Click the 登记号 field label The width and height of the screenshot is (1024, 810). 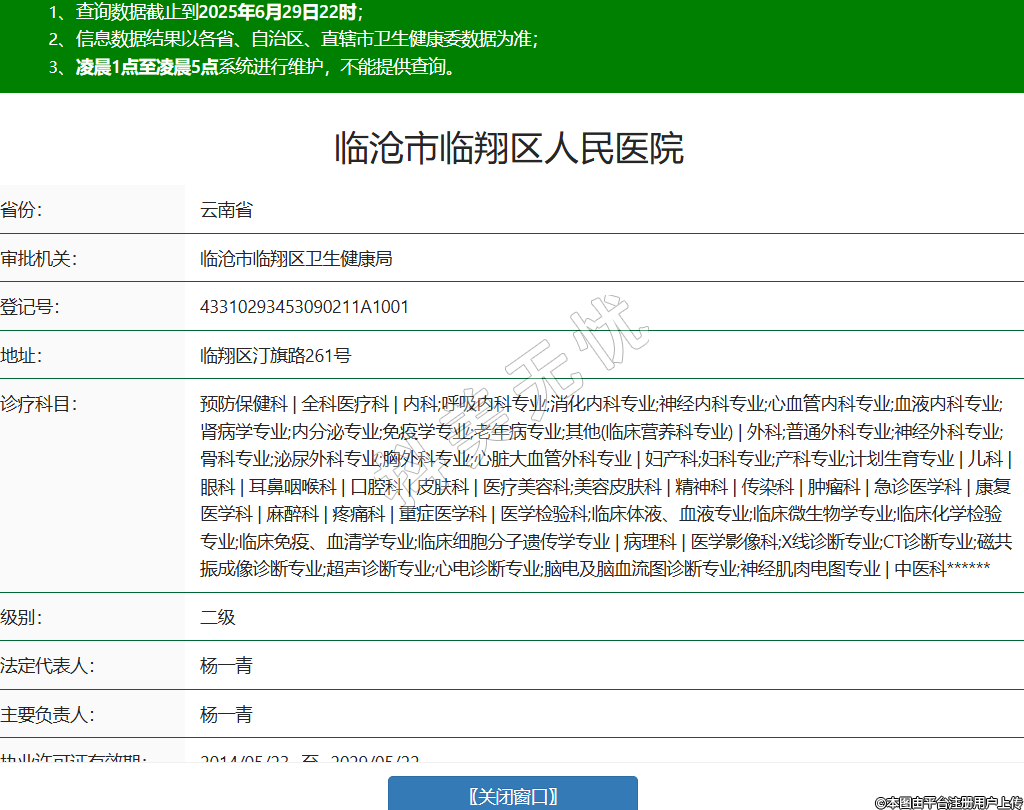tap(30, 307)
